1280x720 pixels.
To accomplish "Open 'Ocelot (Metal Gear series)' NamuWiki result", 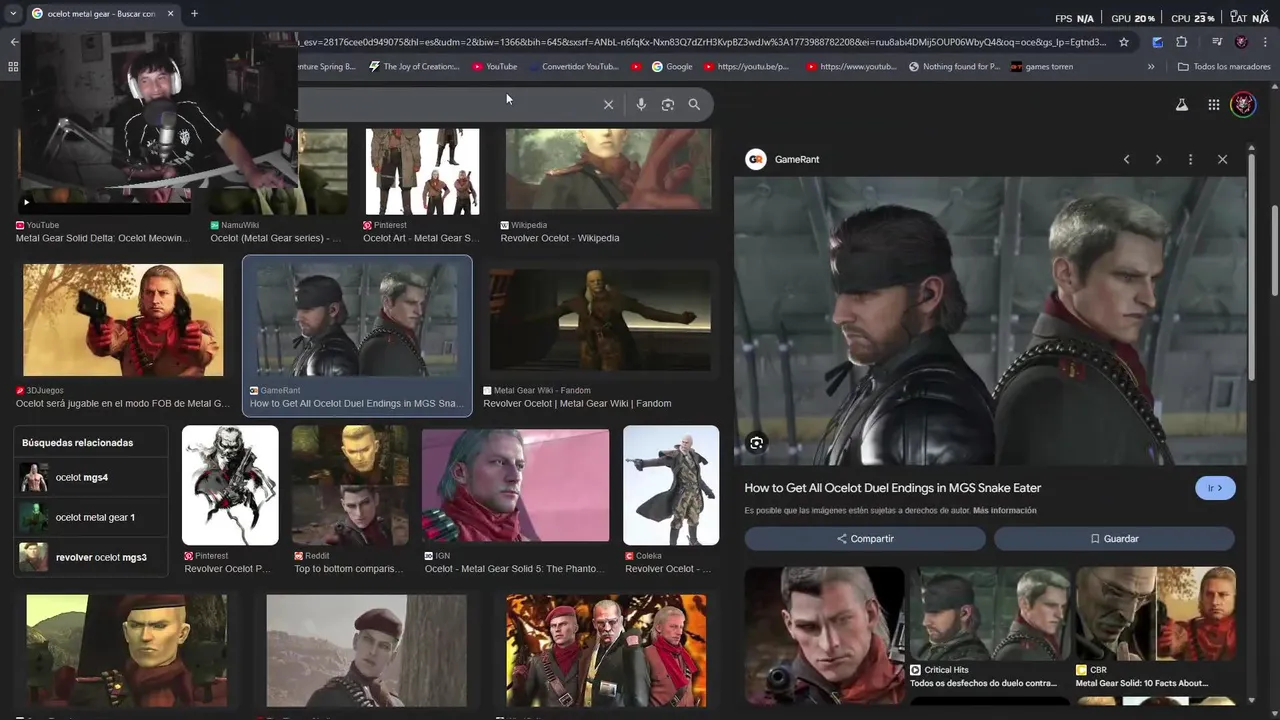I will [x=276, y=238].
